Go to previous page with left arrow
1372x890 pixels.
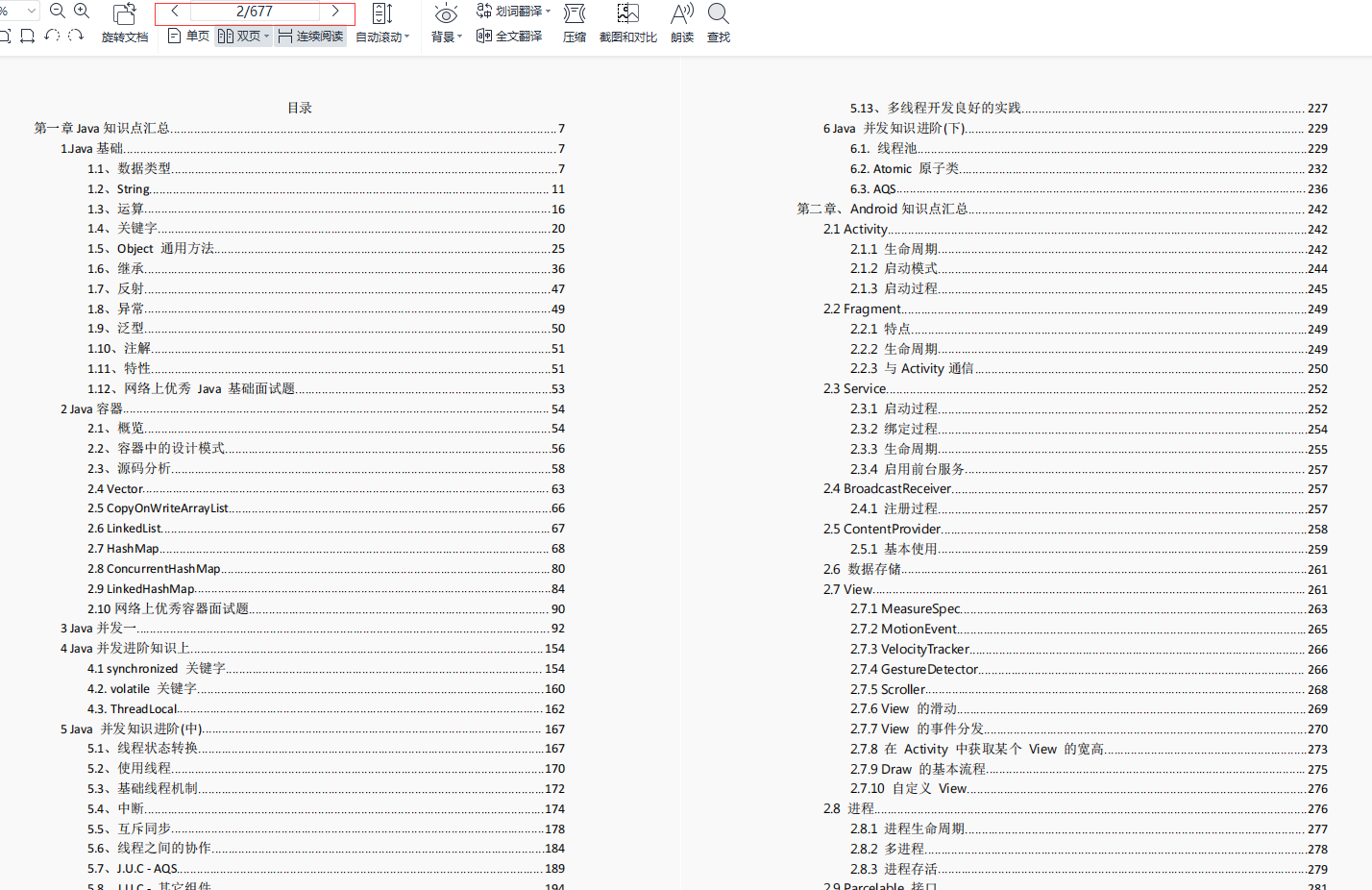pos(174,12)
